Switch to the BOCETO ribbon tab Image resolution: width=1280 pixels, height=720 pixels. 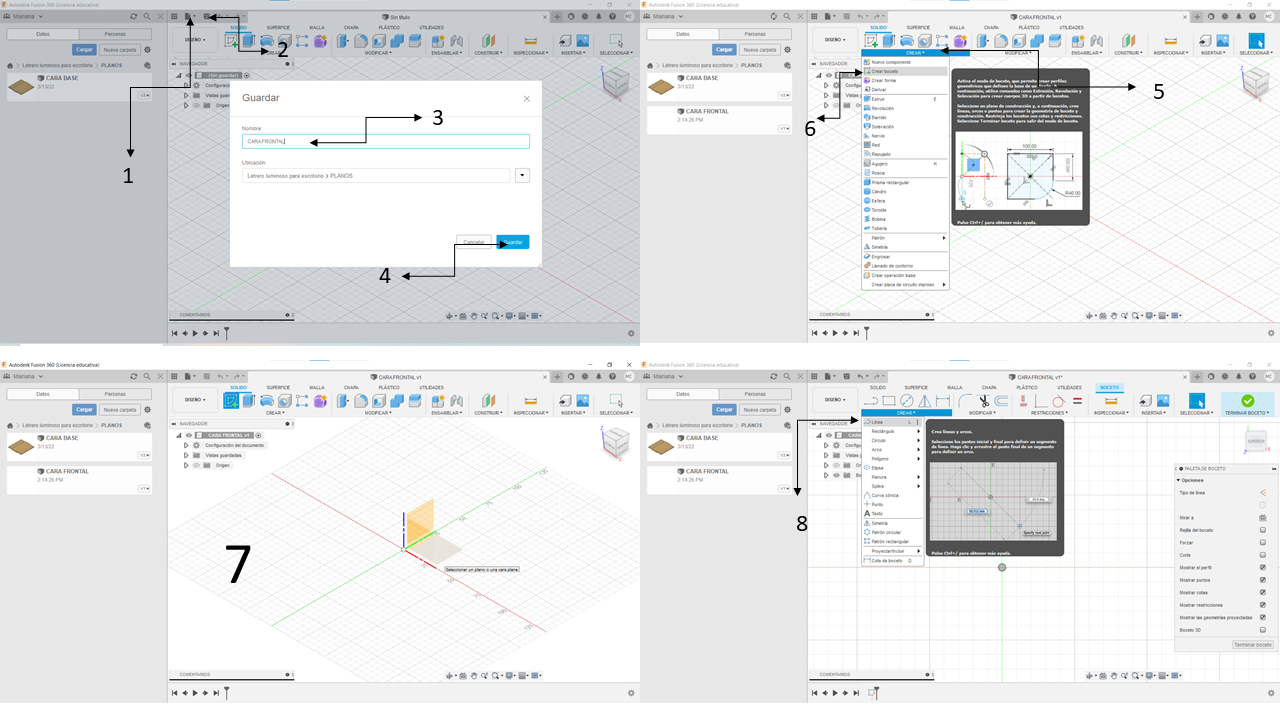[x=1109, y=387]
